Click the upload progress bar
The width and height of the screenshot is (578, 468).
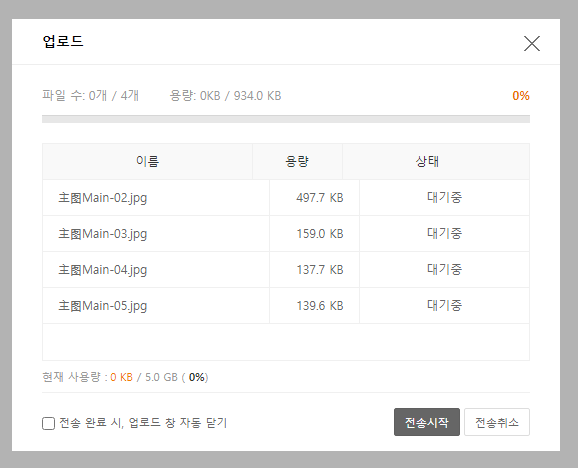coord(286,119)
